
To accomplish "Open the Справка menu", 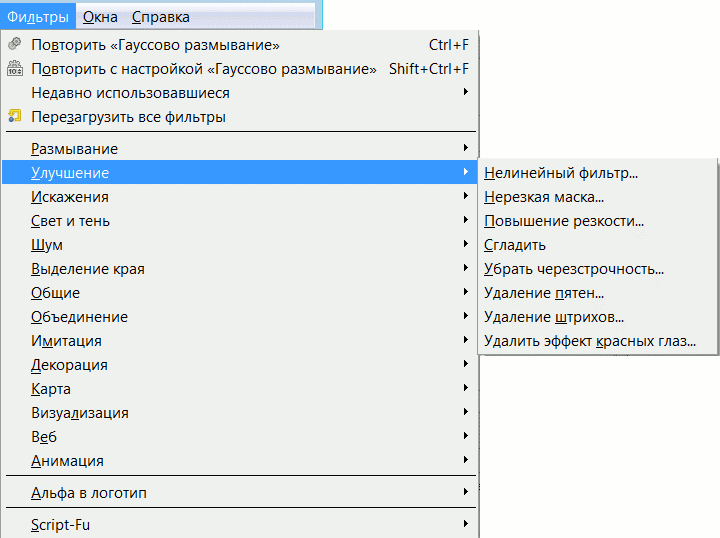I will click(160, 17).
